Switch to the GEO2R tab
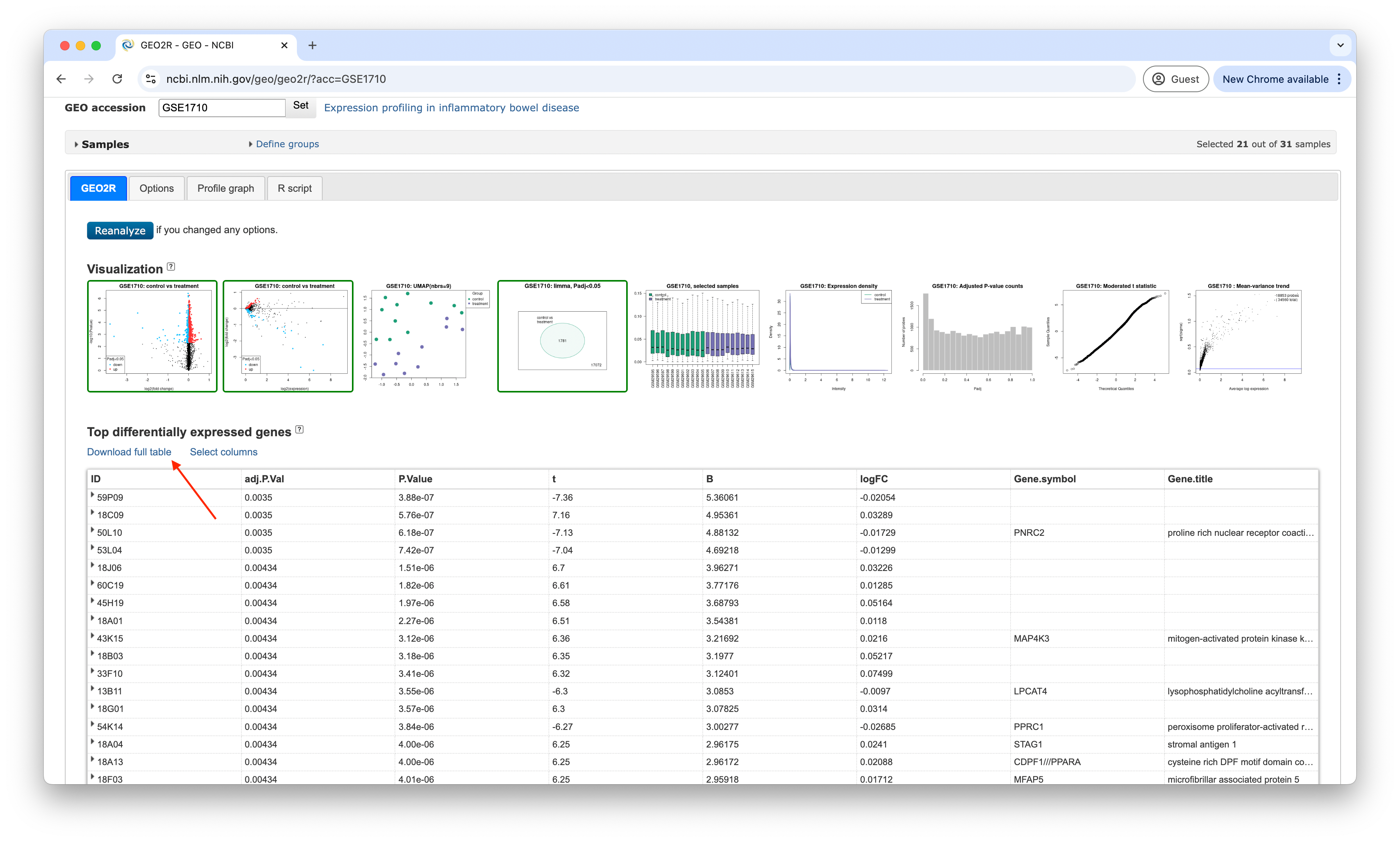This screenshot has width=1400, height=842. pos(98,188)
